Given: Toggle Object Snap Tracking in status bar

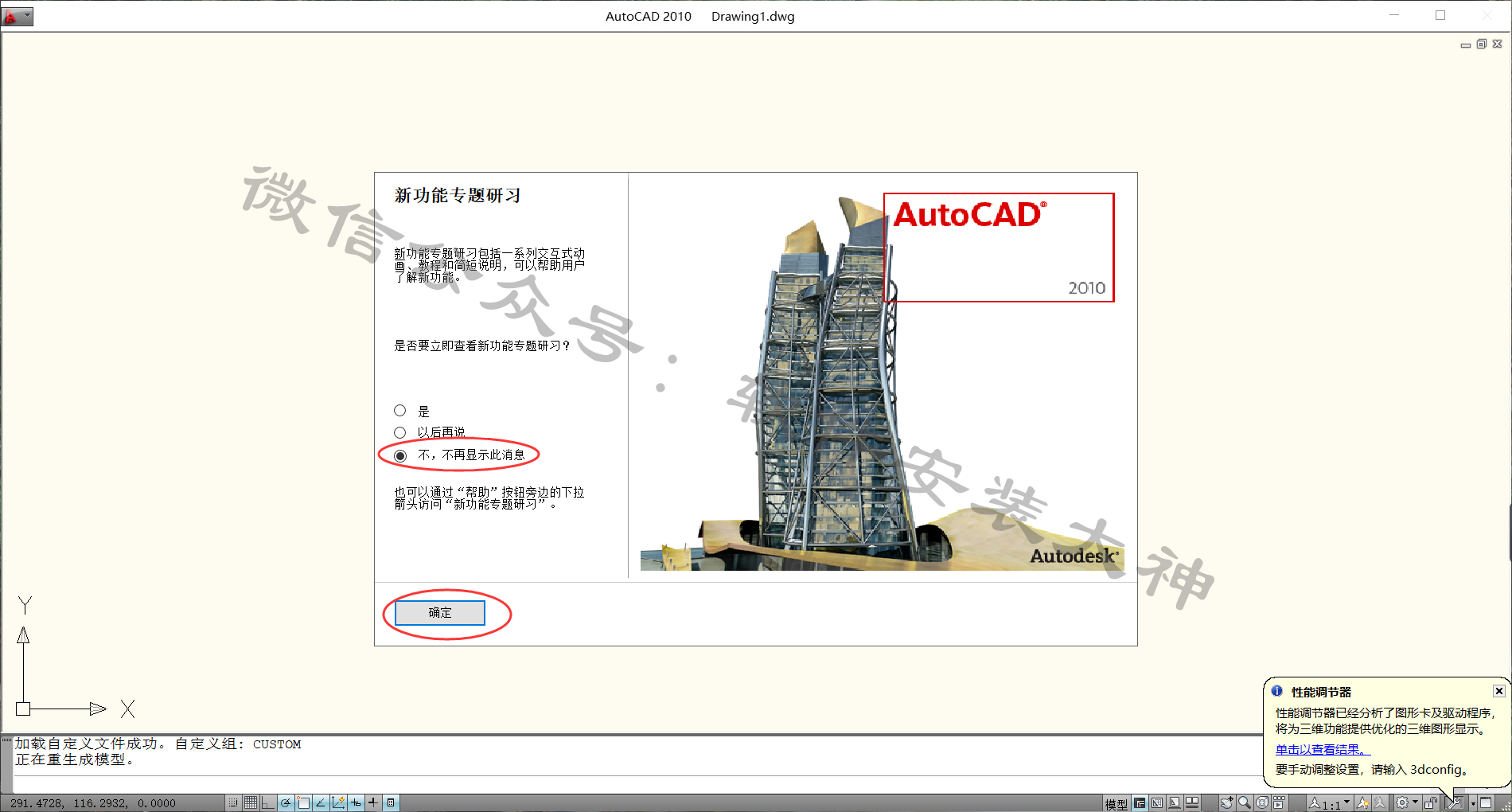Looking at the screenshot, I should coord(321,802).
